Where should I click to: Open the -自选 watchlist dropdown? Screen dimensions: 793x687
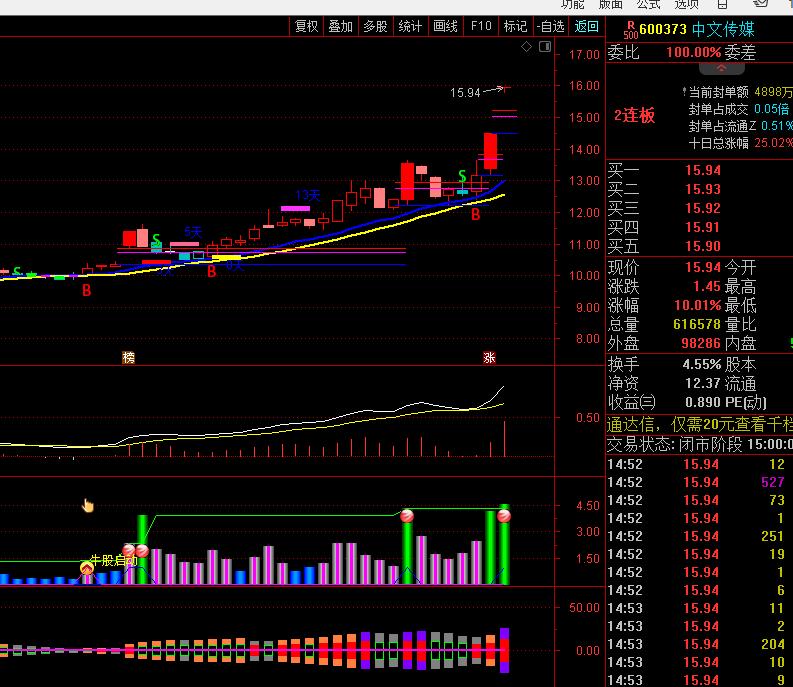tap(550, 26)
